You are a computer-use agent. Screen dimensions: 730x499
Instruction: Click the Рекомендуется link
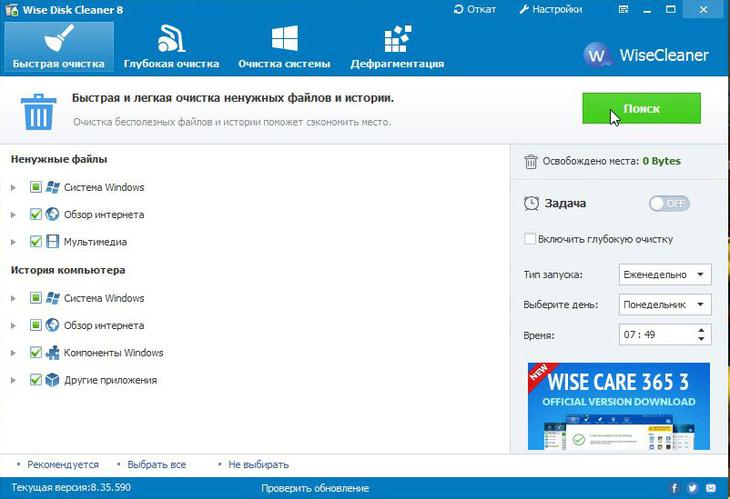(x=63, y=465)
